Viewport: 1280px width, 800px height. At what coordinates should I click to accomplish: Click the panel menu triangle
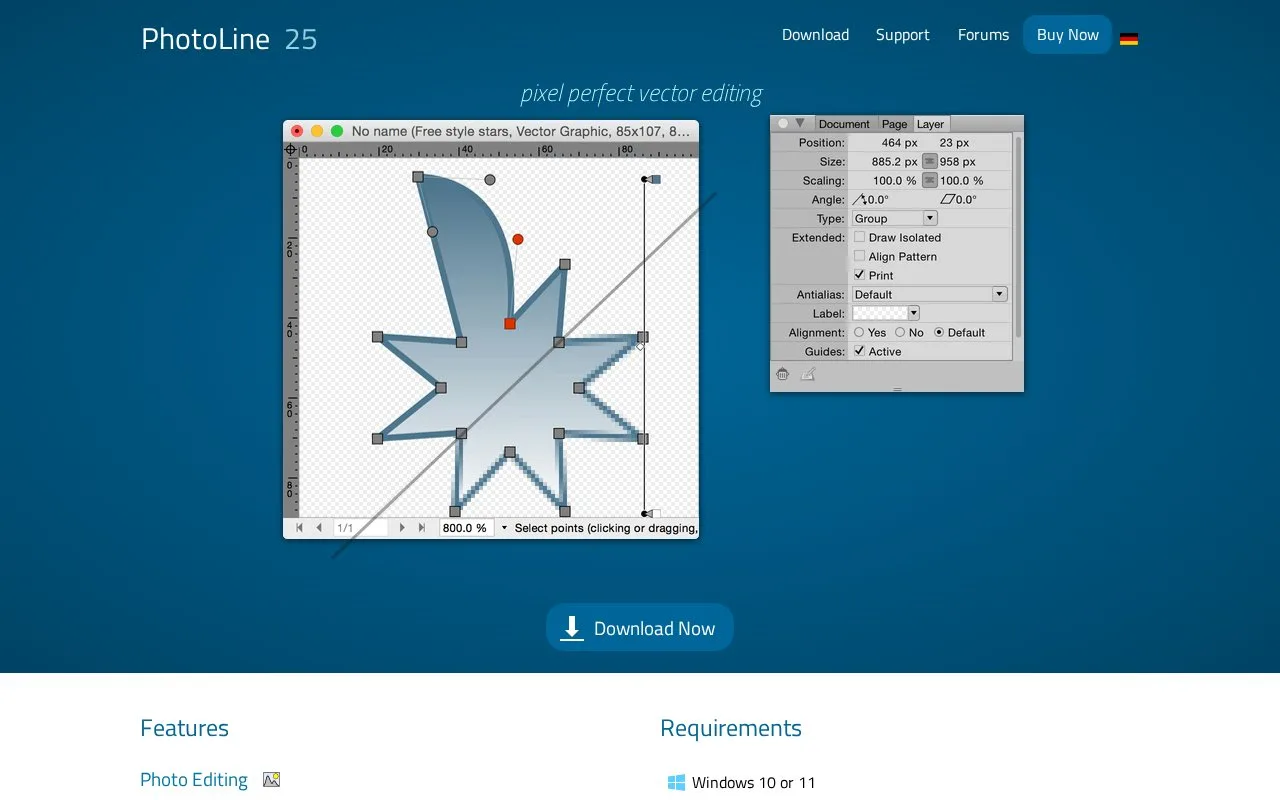coord(799,123)
